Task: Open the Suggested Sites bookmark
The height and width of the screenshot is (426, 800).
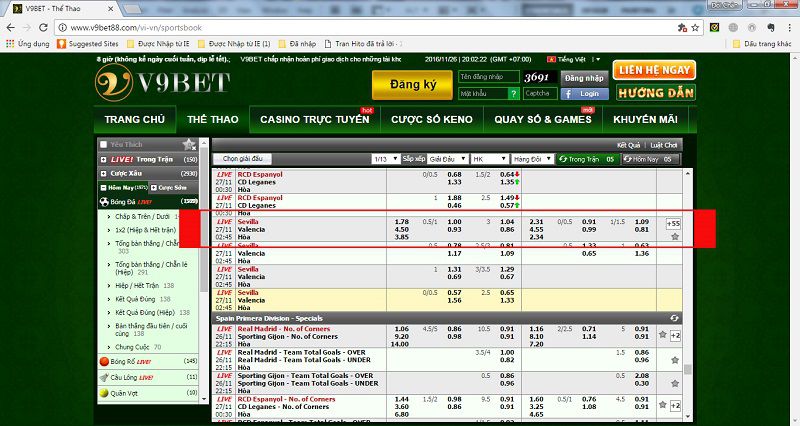Action: (x=88, y=44)
